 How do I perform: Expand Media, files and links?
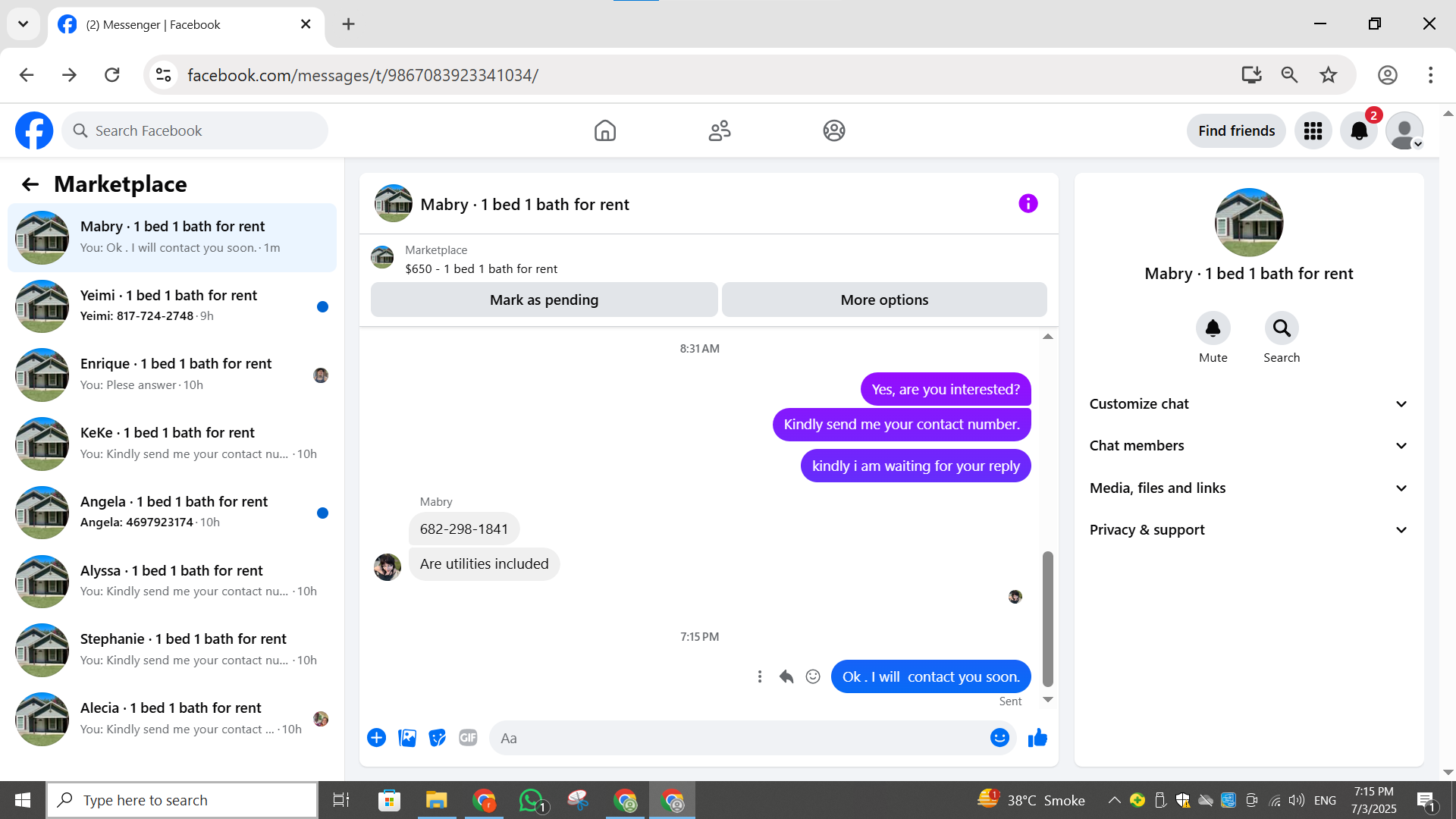pos(1248,488)
